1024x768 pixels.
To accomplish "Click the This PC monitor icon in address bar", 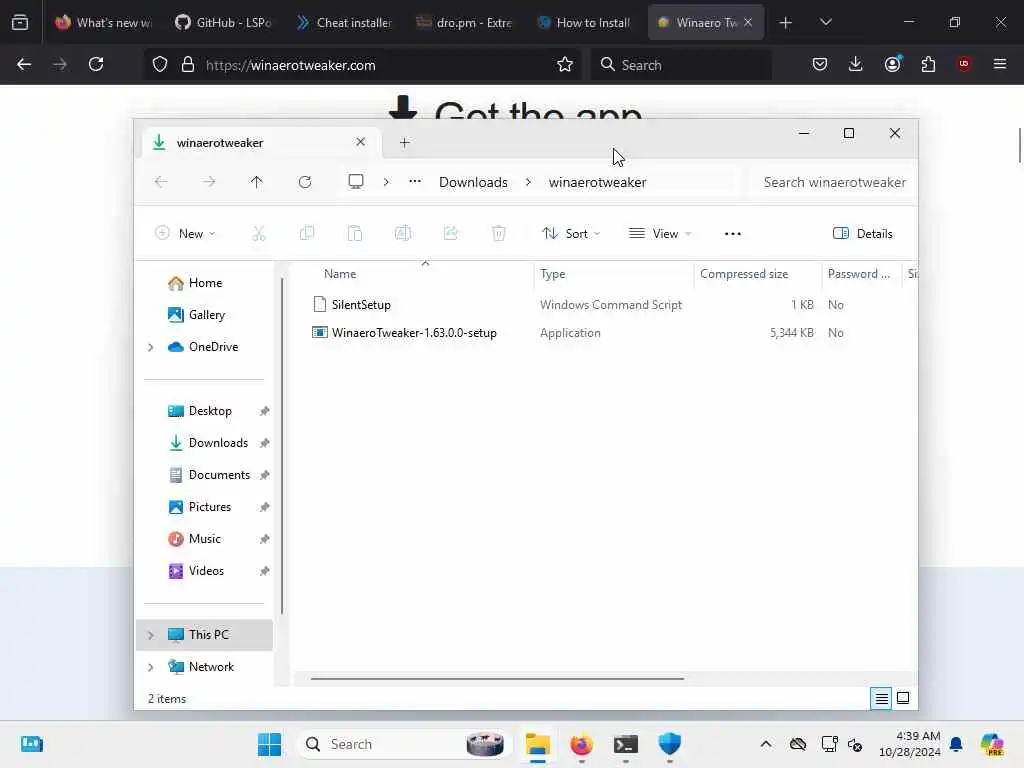I will click(356, 182).
